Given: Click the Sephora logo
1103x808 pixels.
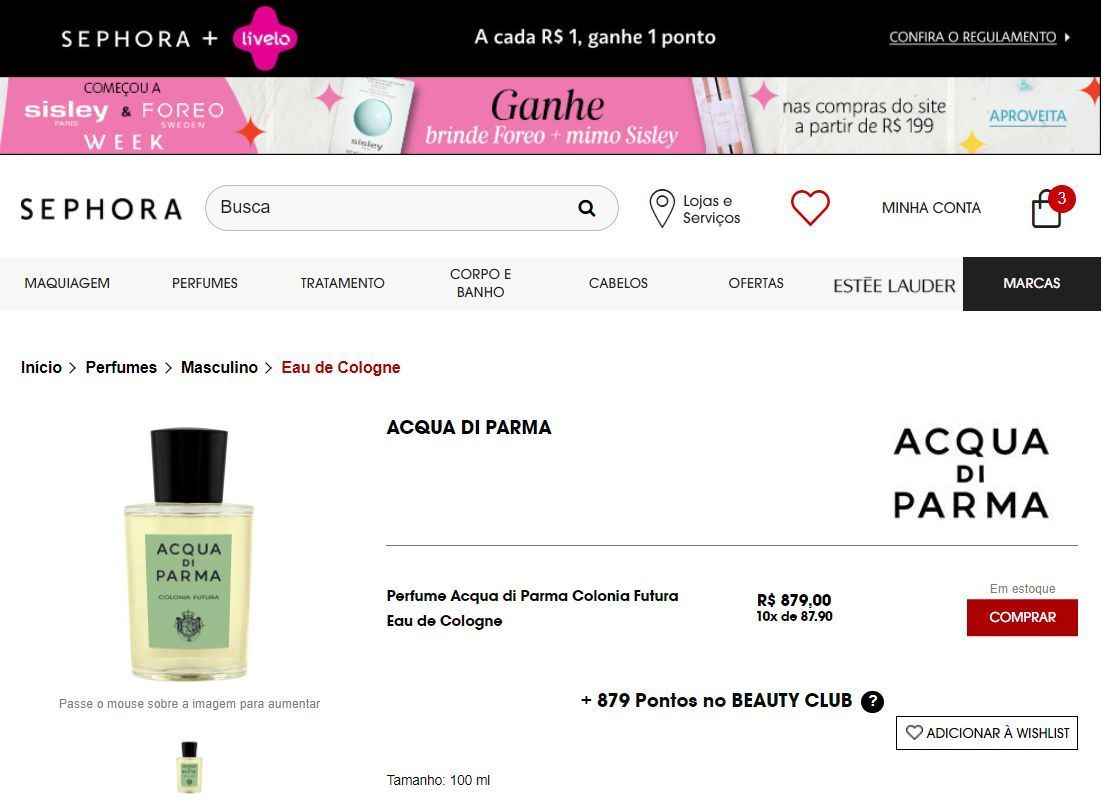Looking at the screenshot, I should point(101,209).
